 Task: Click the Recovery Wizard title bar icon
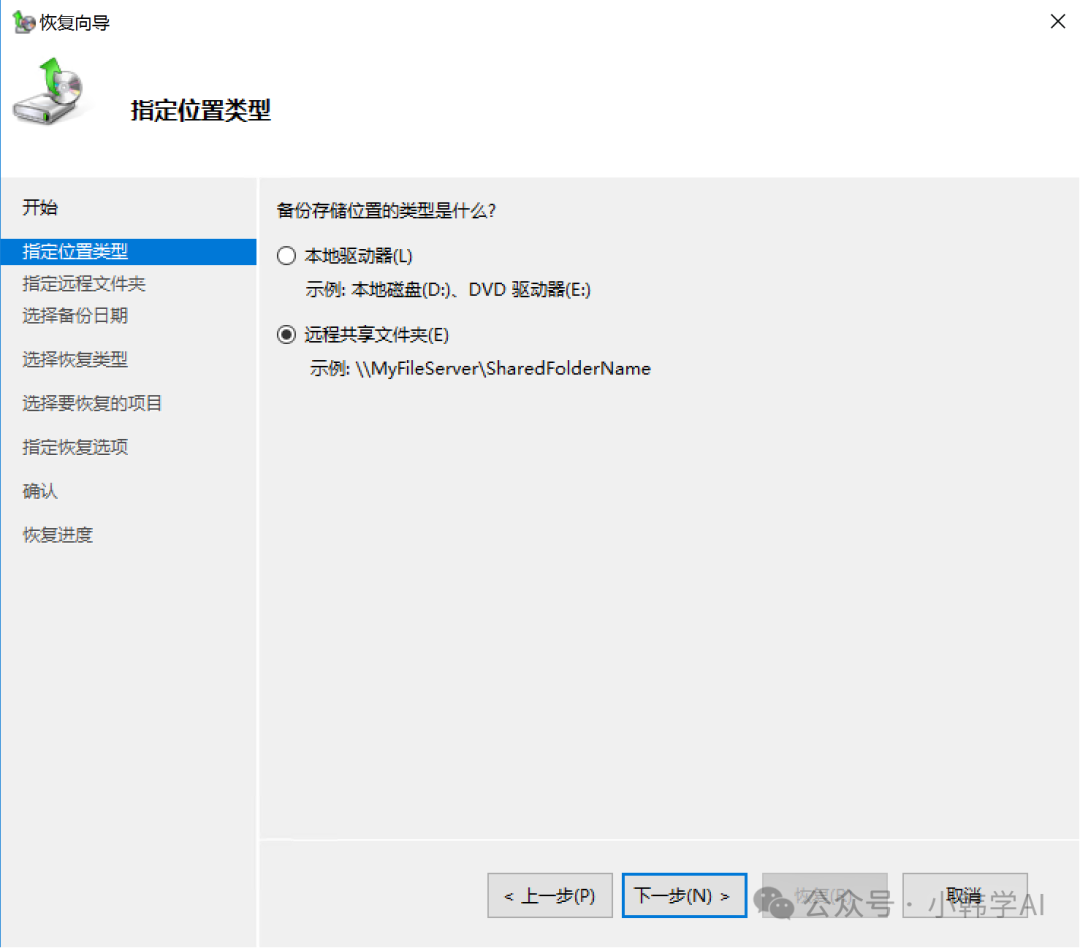pyautogui.click(x=22, y=21)
